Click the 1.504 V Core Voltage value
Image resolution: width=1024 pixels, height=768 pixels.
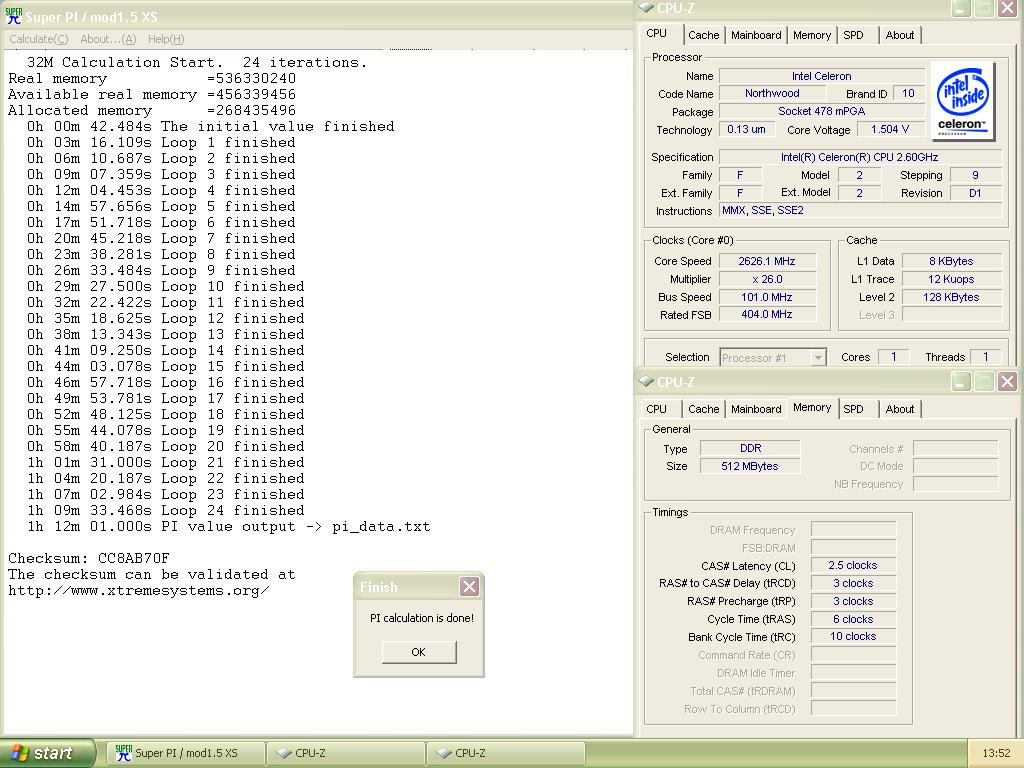coord(890,129)
